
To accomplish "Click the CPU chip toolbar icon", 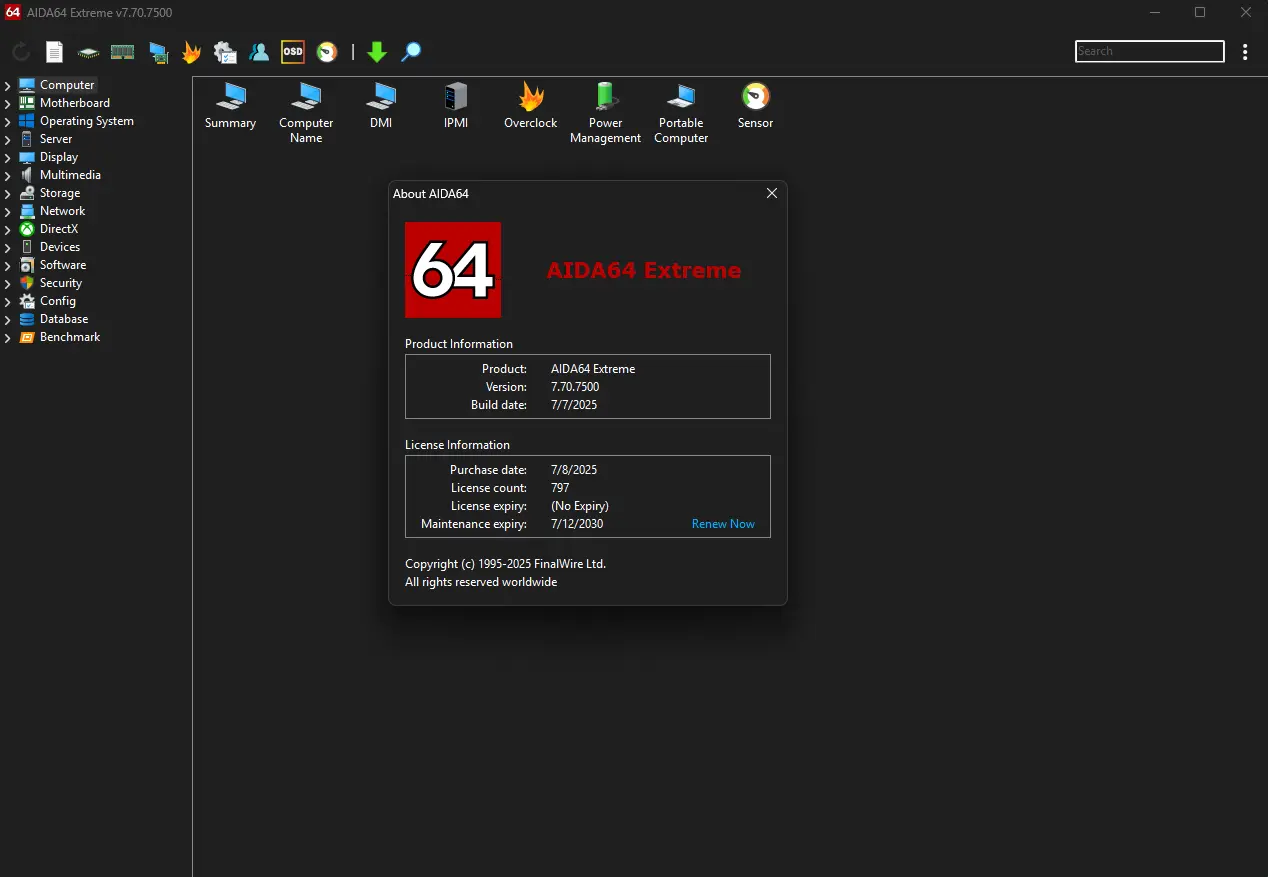I will 89,52.
